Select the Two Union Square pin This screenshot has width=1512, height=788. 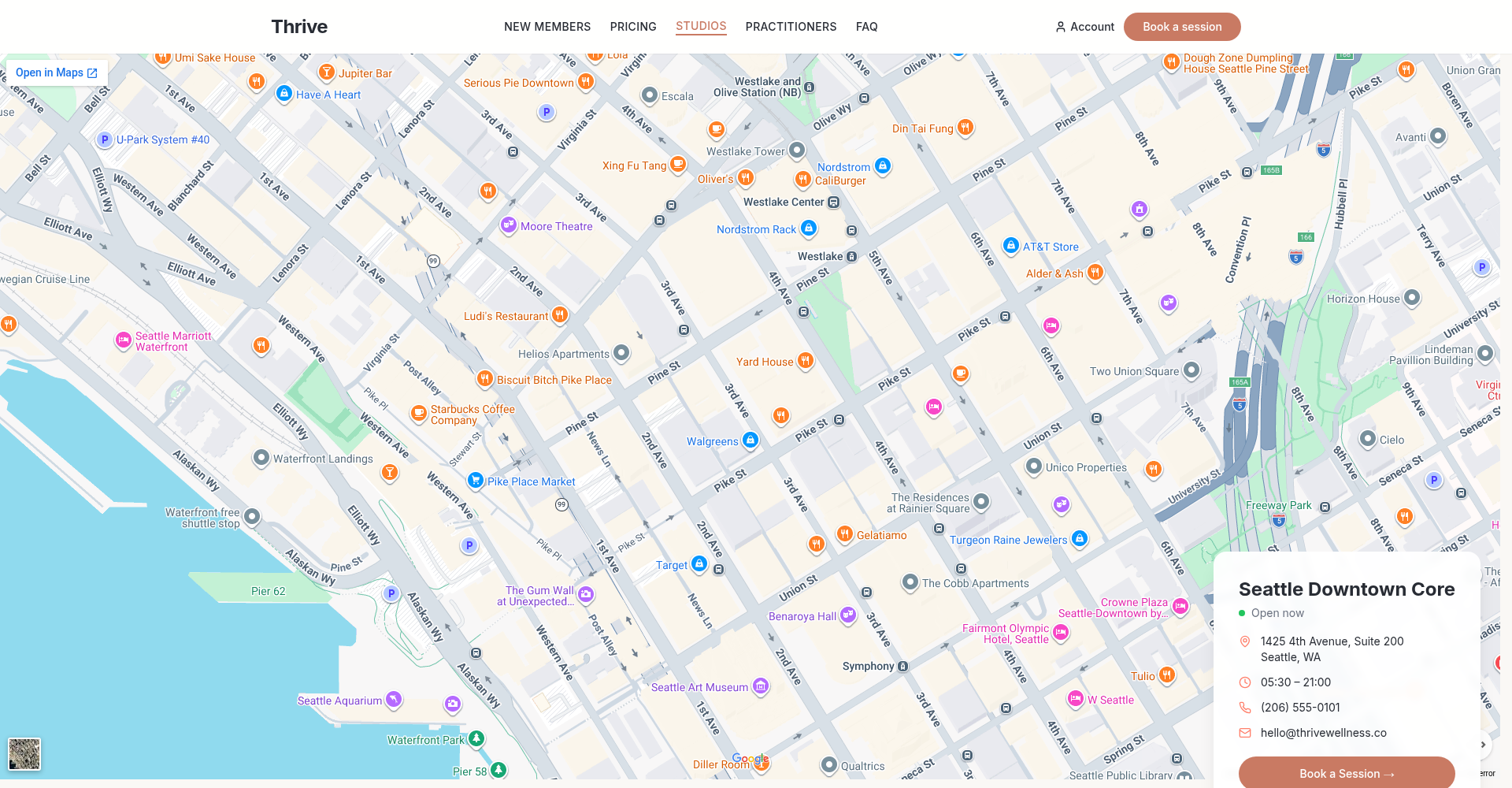point(1191,370)
